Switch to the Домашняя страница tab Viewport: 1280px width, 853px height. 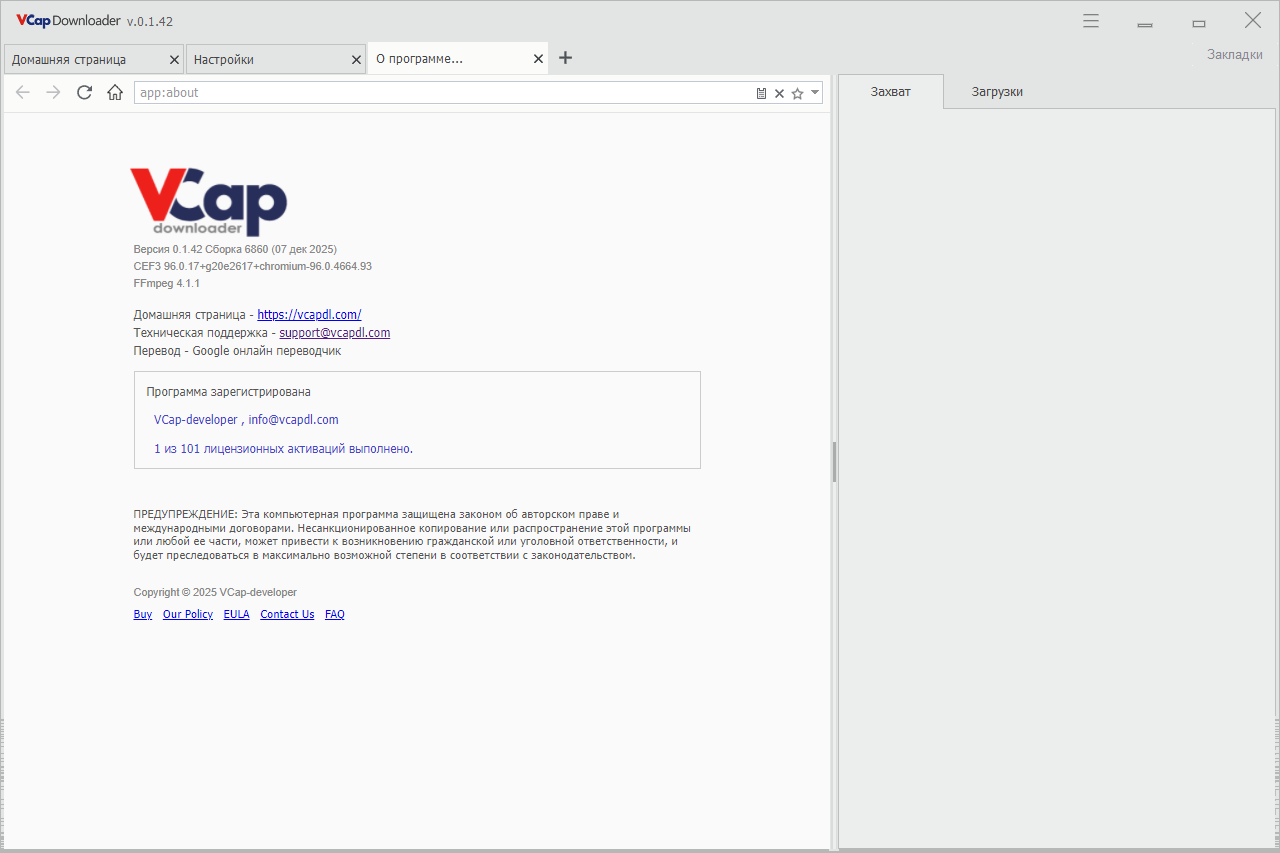tap(80, 60)
